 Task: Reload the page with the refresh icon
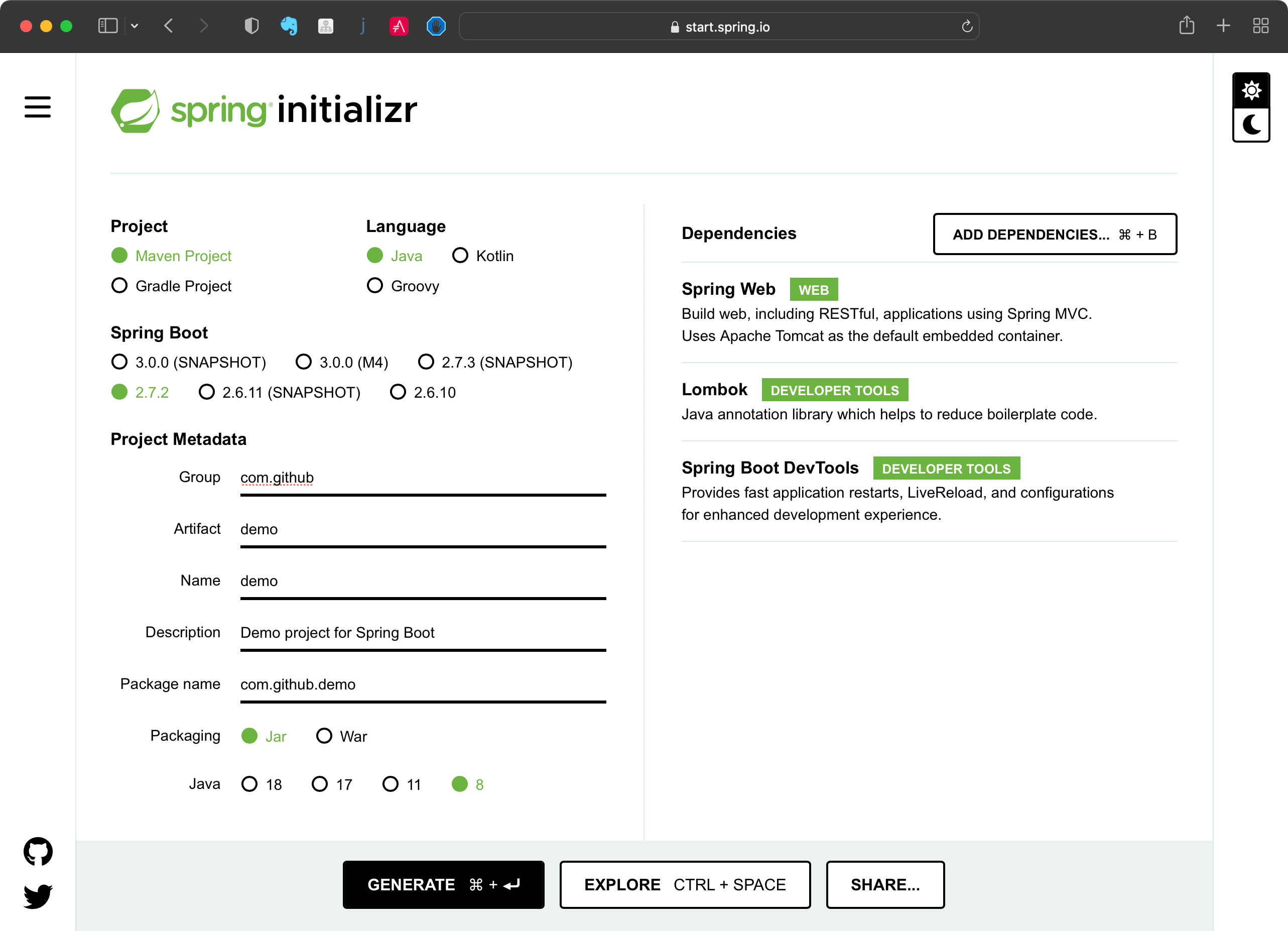click(x=967, y=27)
